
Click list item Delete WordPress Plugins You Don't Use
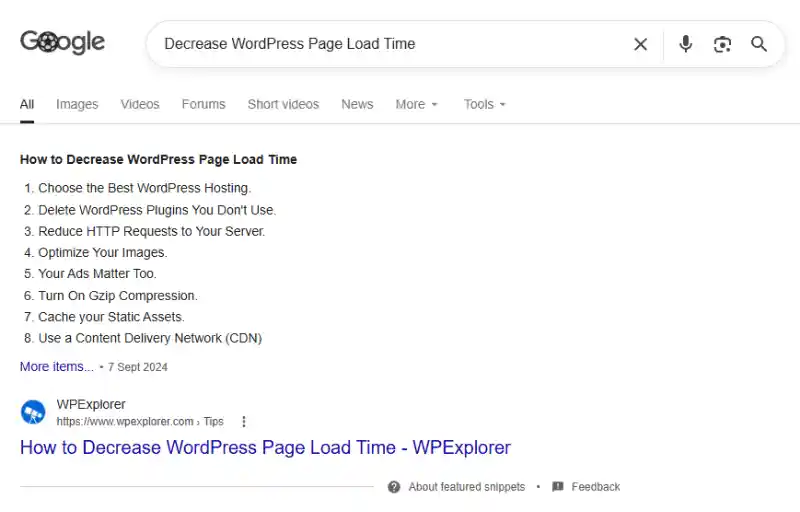(x=157, y=210)
